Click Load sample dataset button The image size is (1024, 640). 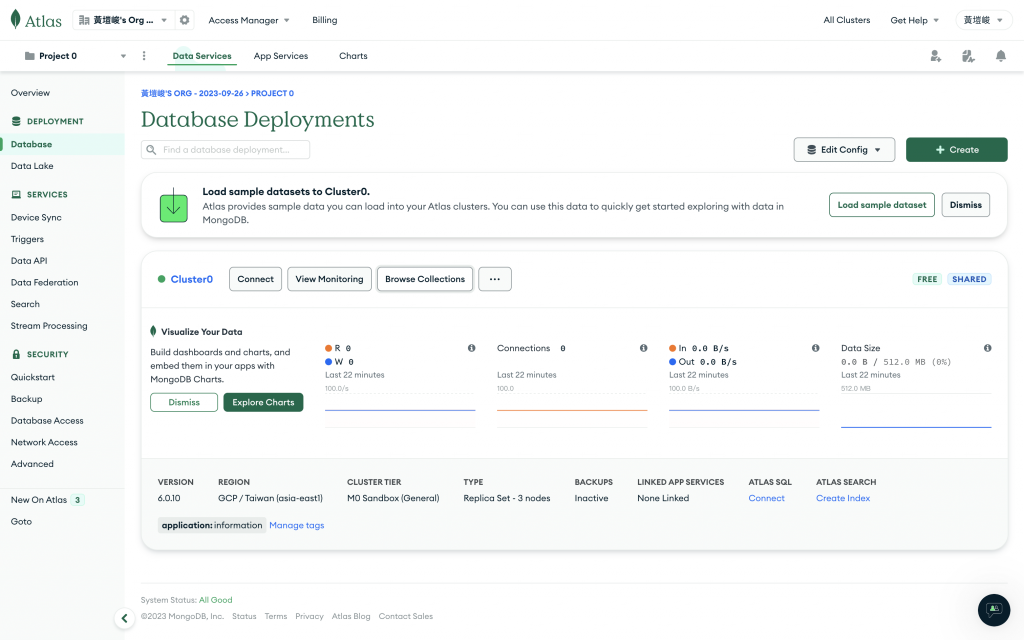[x=882, y=205]
